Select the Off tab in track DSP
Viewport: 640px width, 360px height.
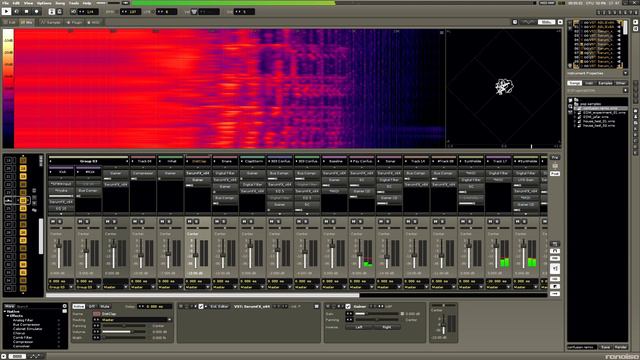coord(92,306)
